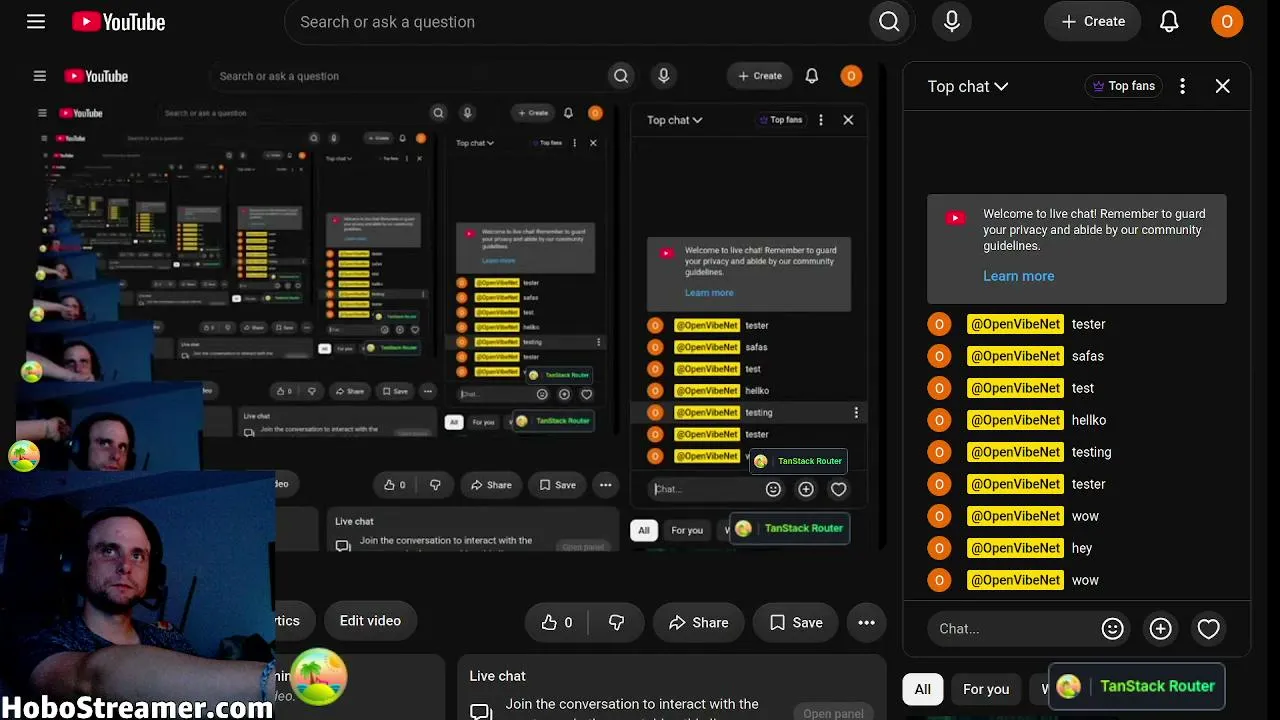Go to YouTube home via the header logo

point(118,21)
